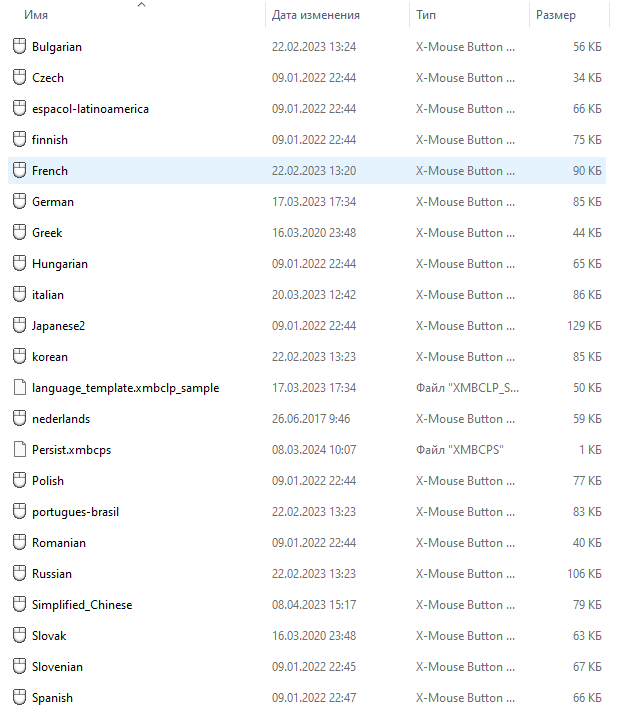Viewport: 630px width, 728px height.
Task: Select the file named Hungarian
Action: point(60,264)
